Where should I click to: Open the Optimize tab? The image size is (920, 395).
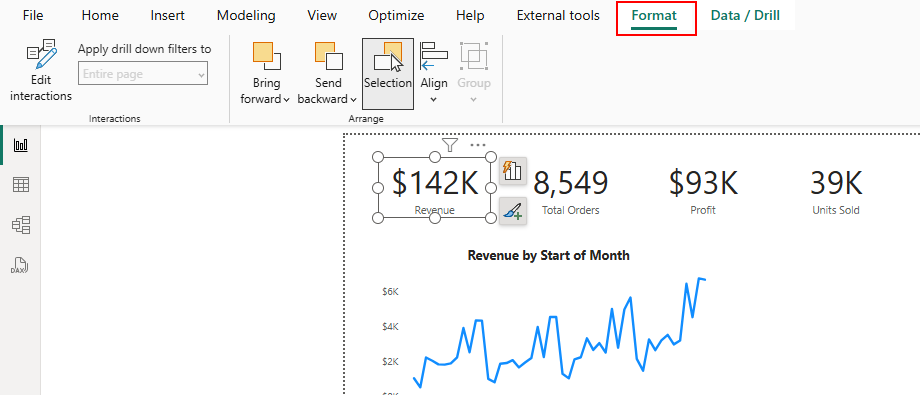pos(396,16)
